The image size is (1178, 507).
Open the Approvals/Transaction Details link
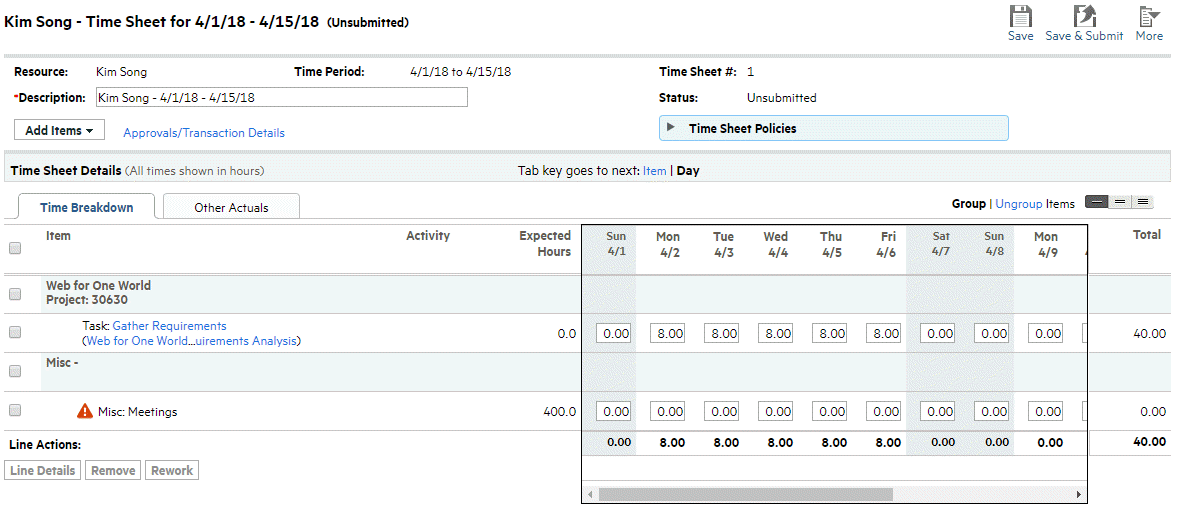point(204,133)
